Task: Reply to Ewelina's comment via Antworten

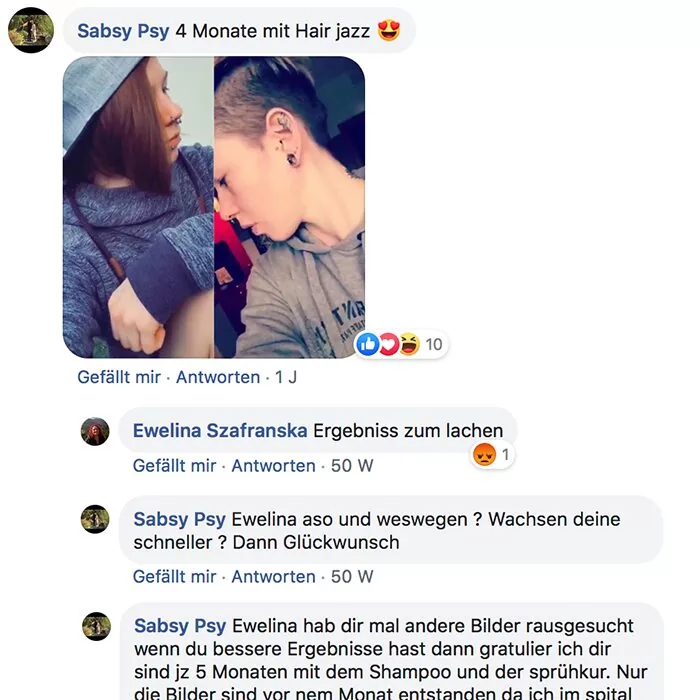Action: [x=273, y=466]
